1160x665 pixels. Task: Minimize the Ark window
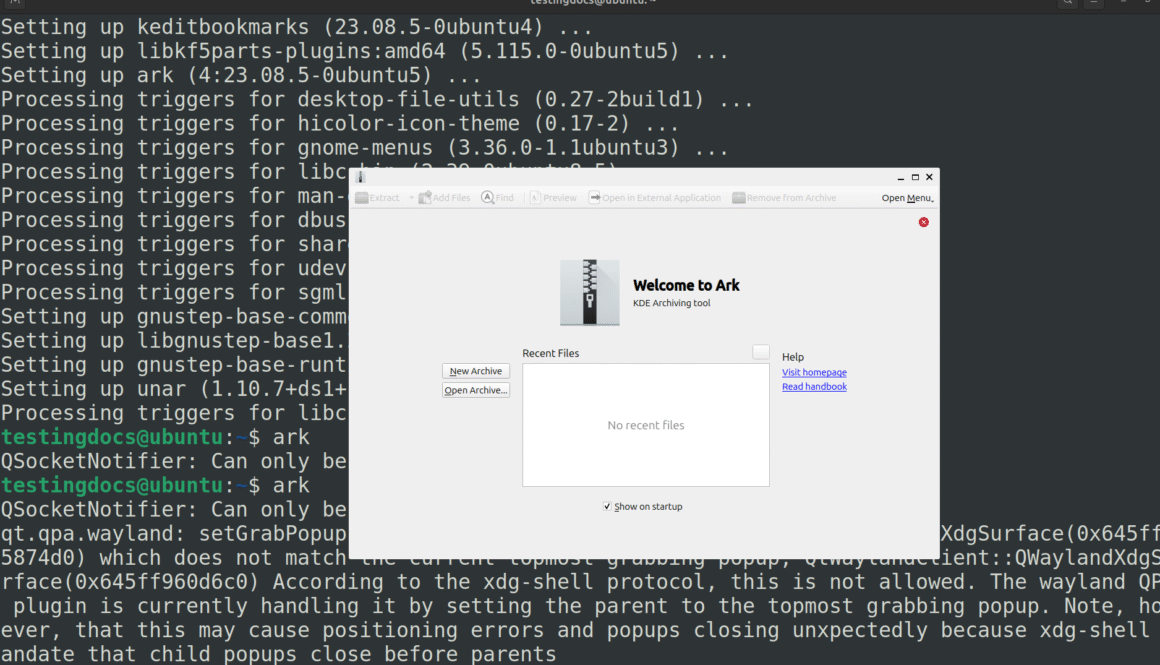point(901,177)
